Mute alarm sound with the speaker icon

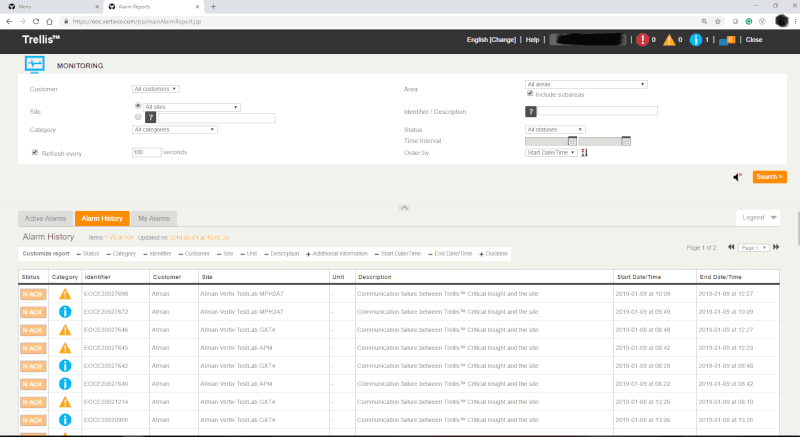(x=737, y=177)
